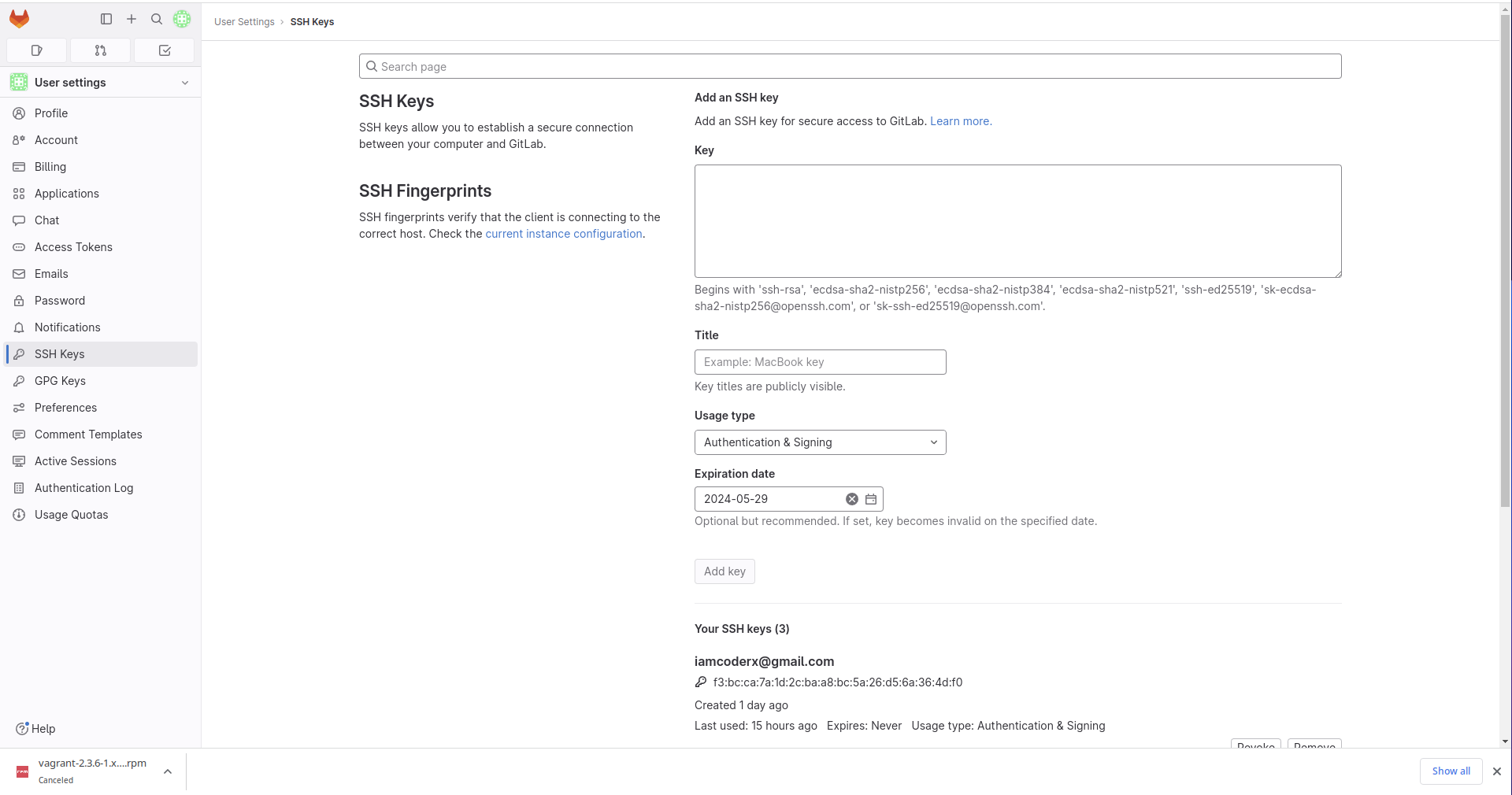The width and height of the screenshot is (1512, 795).
Task: Open Access Tokens page
Action: tap(101, 247)
